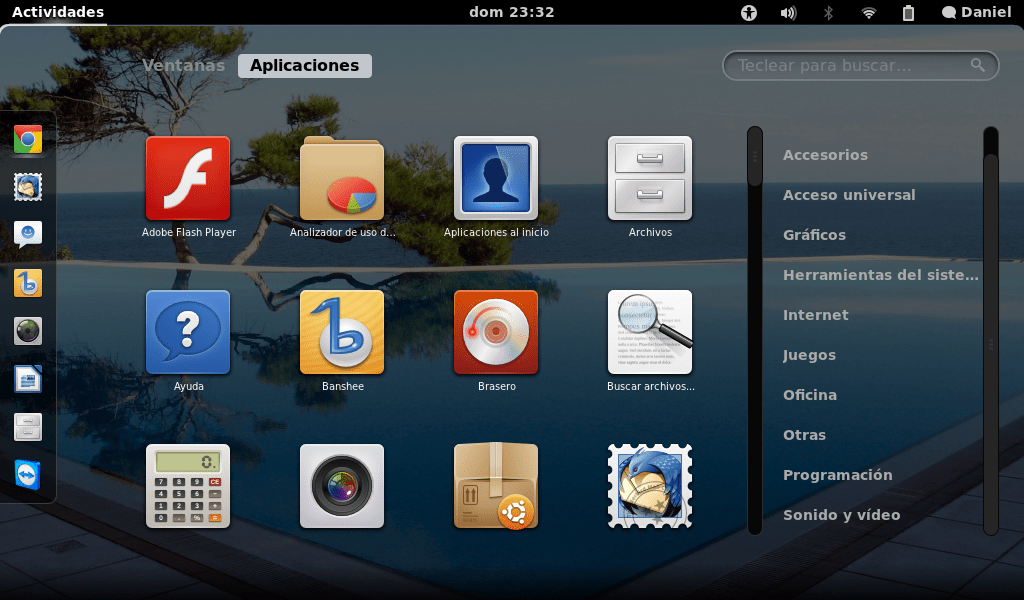This screenshot has width=1024, height=600.
Task: Show Otras category applications
Action: 805,435
